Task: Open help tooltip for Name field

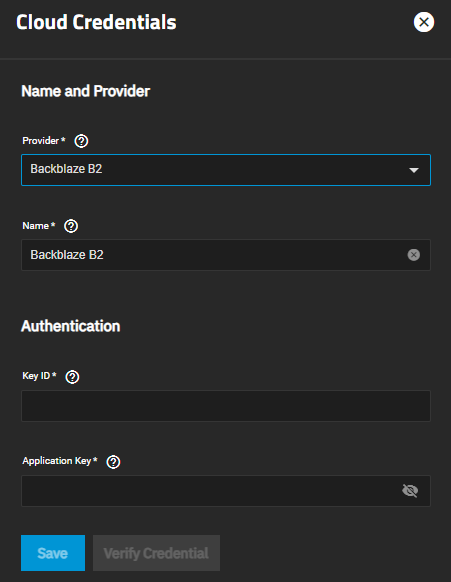Action: coord(71,226)
